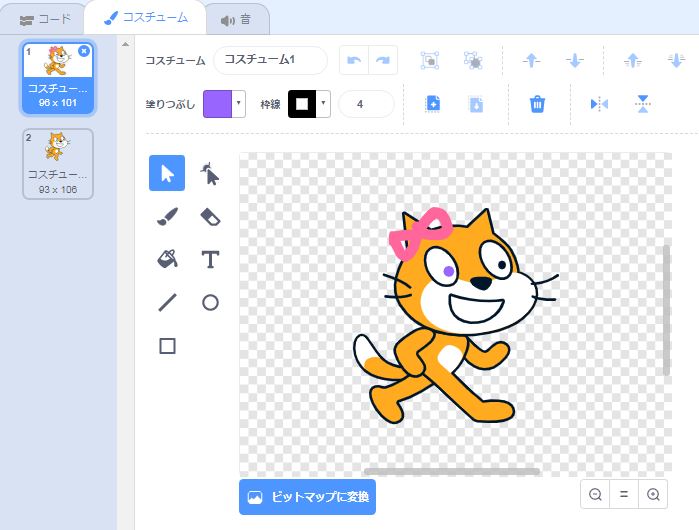
Task: Choose the Eraser tool
Action: click(x=210, y=217)
